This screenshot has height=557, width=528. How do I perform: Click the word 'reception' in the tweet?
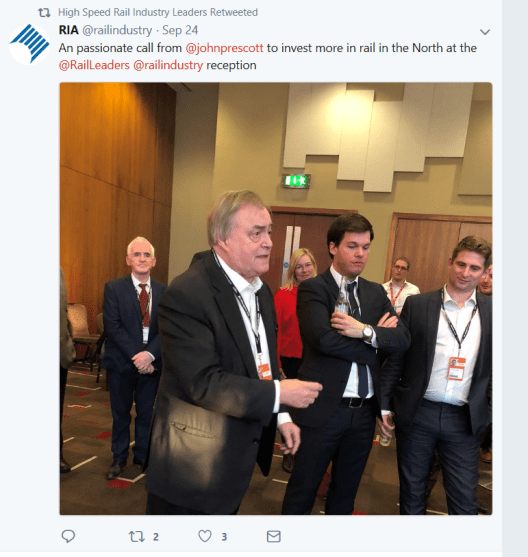[231, 66]
